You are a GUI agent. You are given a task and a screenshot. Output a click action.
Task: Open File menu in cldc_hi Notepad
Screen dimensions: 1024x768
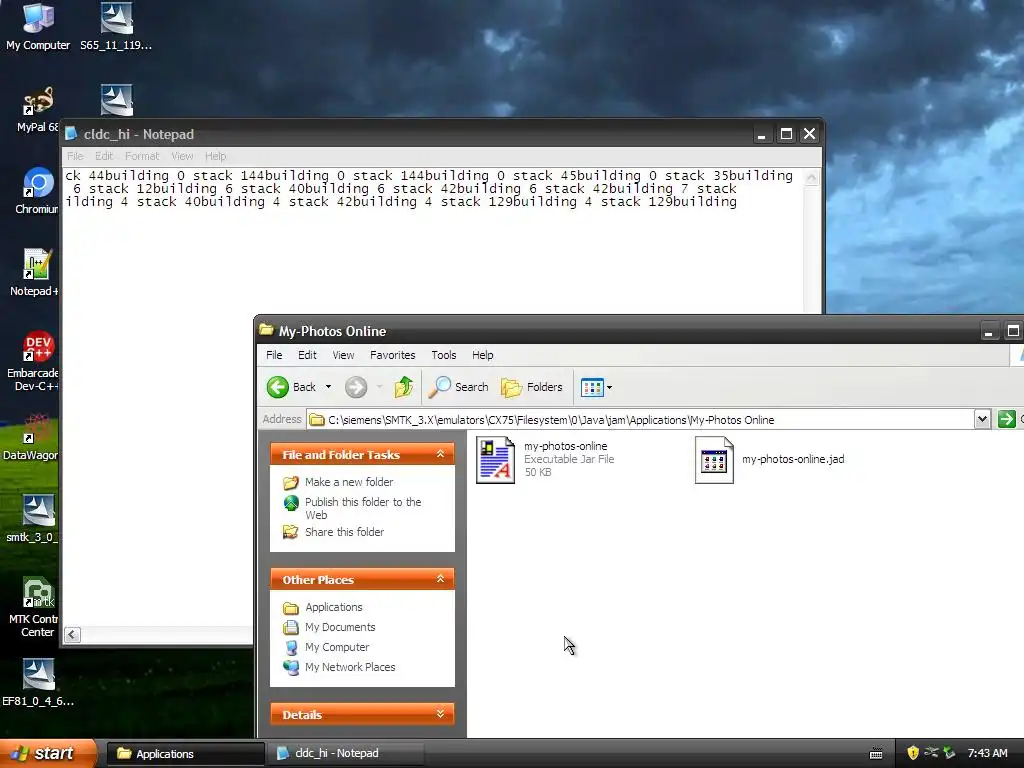click(75, 156)
